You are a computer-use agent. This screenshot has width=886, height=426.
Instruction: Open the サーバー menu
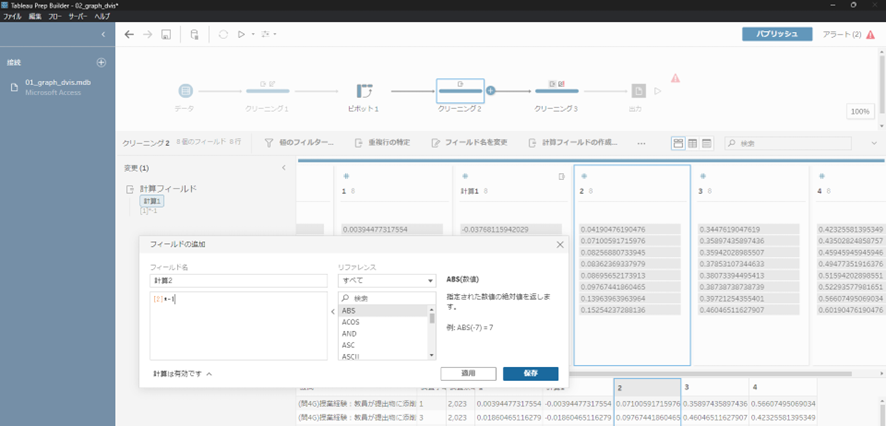coord(78,16)
